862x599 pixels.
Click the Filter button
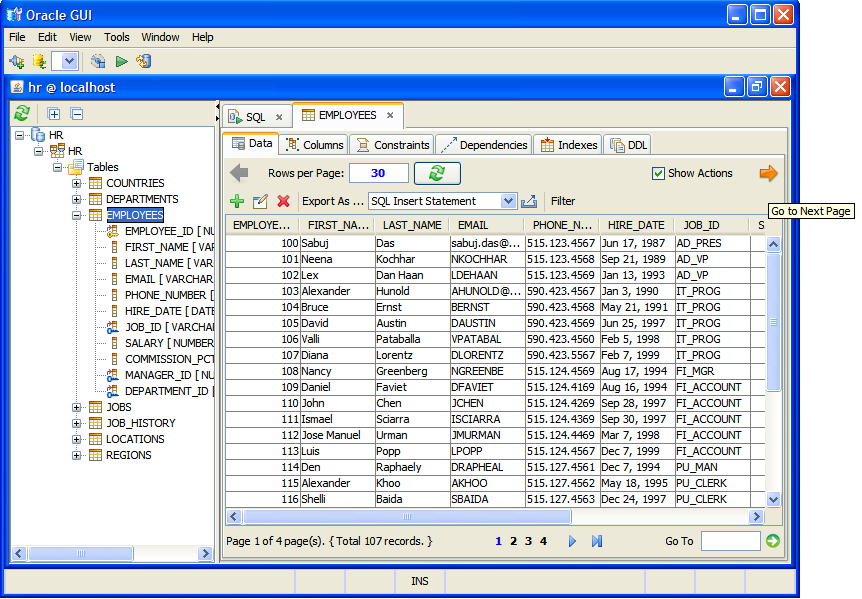(563, 201)
